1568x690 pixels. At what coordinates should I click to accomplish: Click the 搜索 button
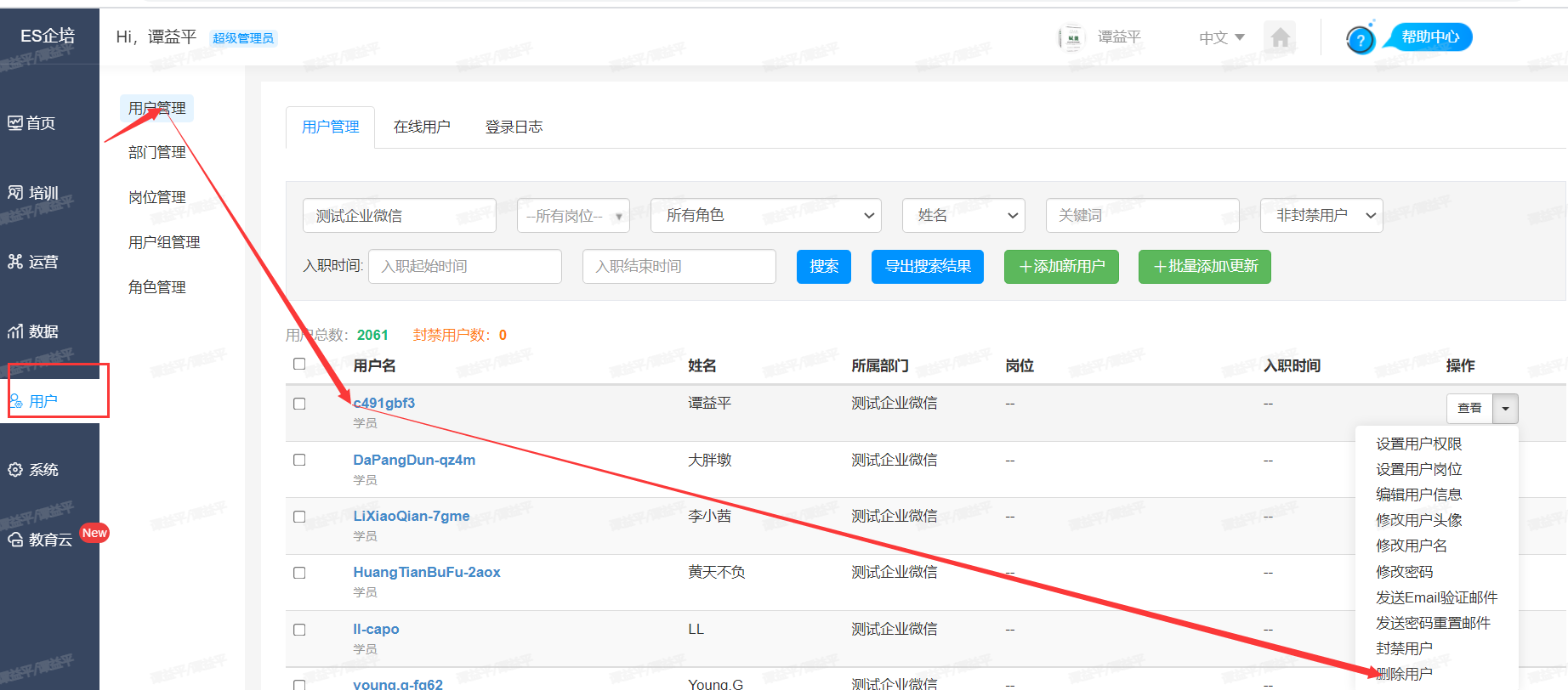[x=823, y=267]
